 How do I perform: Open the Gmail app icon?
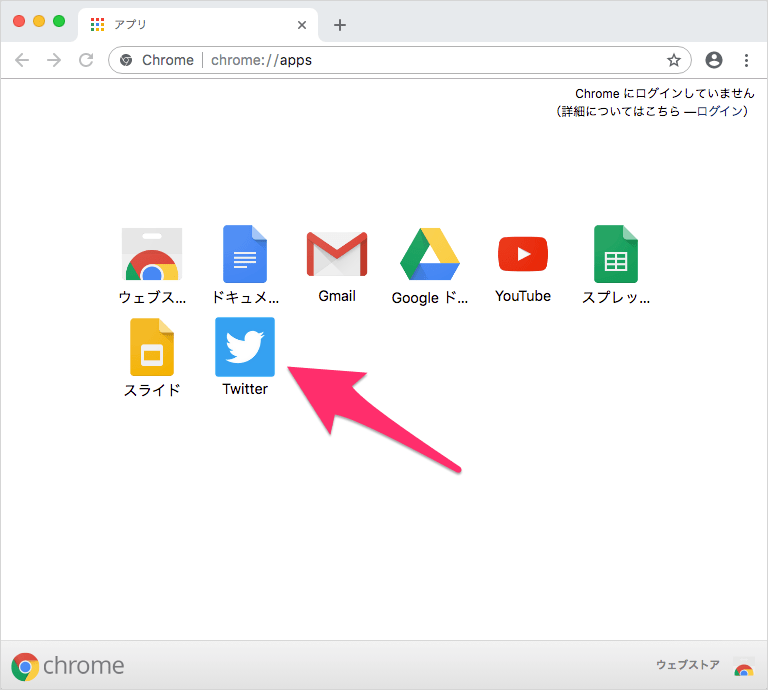pos(337,254)
